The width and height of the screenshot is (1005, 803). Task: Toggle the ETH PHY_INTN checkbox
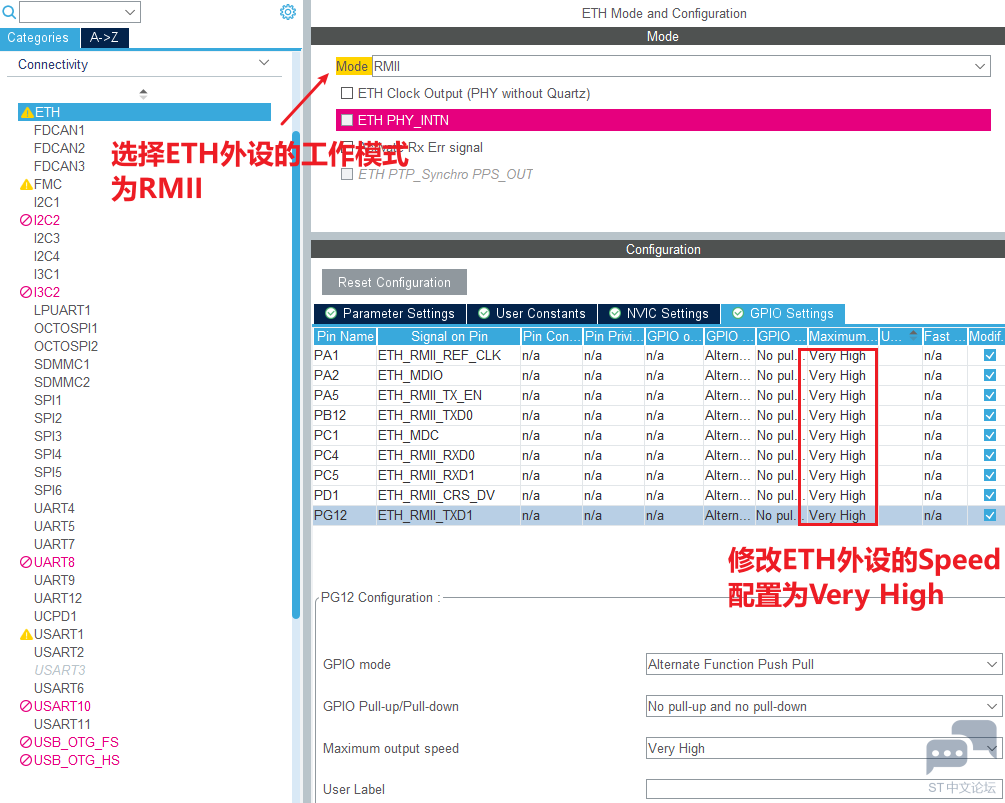pyautogui.click(x=347, y=120)
